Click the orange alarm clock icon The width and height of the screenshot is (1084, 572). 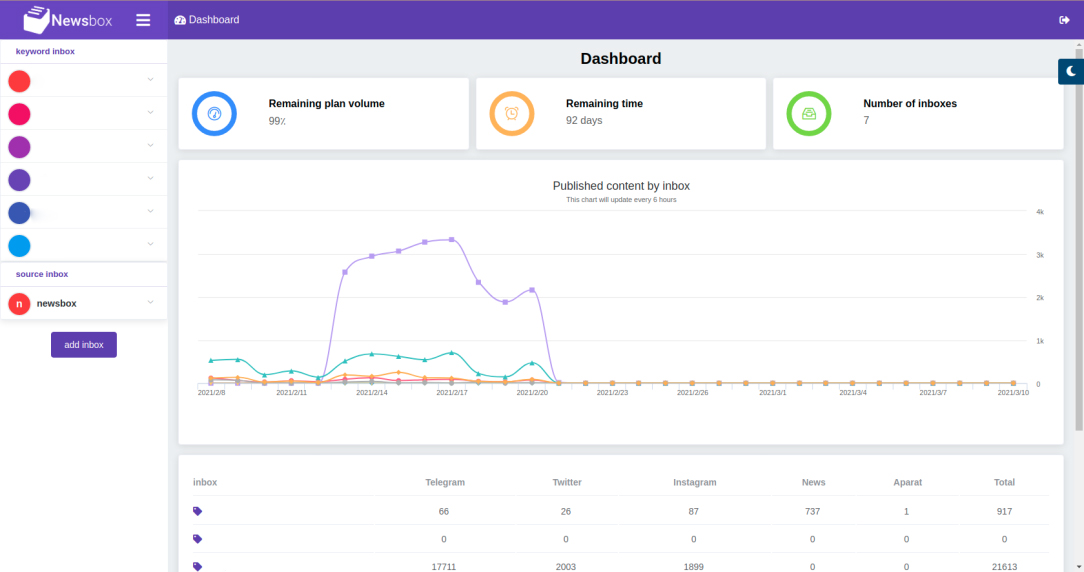tap(512, 113)
